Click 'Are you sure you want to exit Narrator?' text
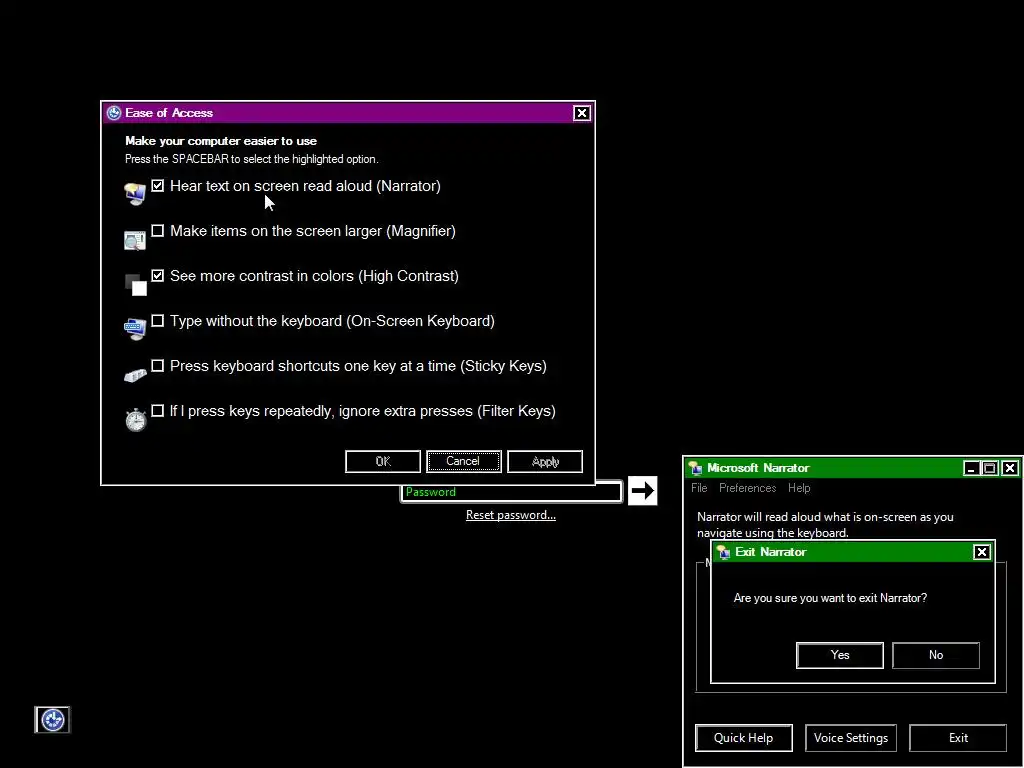The width and height of the screenshot is (1024, 768). (x=830, y=598)
